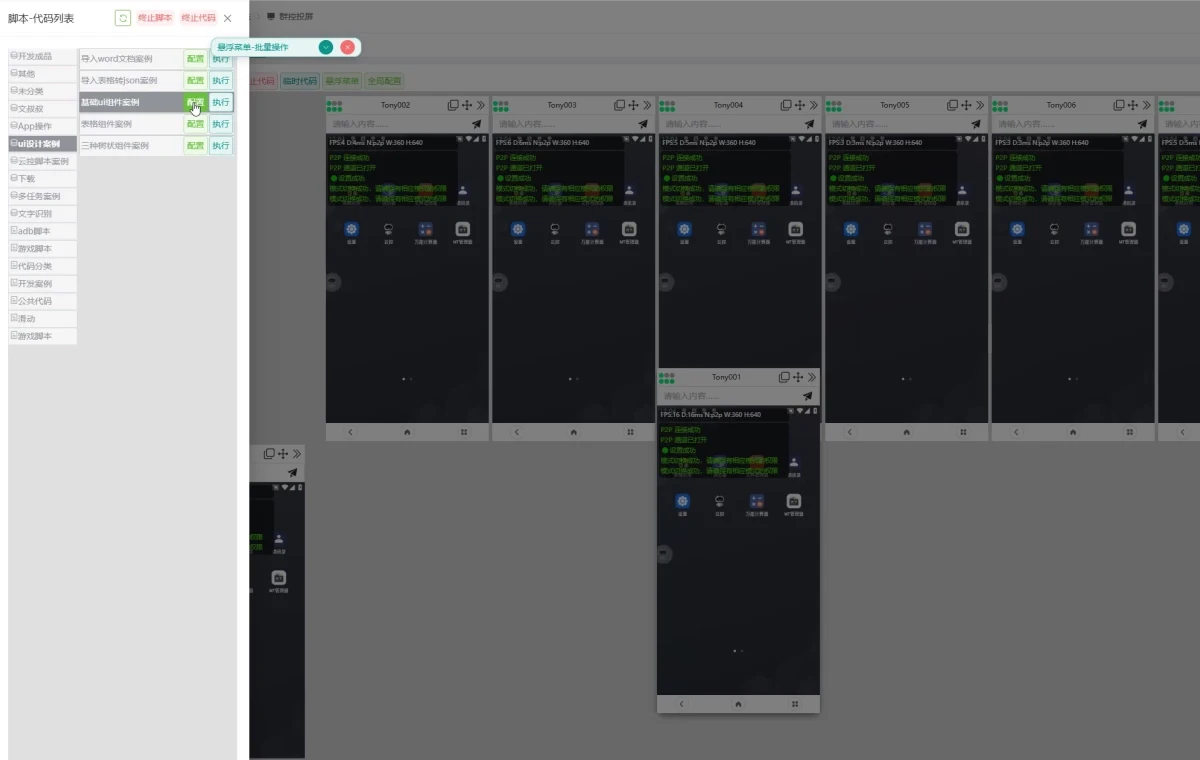Click the 请输入内容 input field on Tony001
This screenshot has height=760, width=1200.
[715, 395]
